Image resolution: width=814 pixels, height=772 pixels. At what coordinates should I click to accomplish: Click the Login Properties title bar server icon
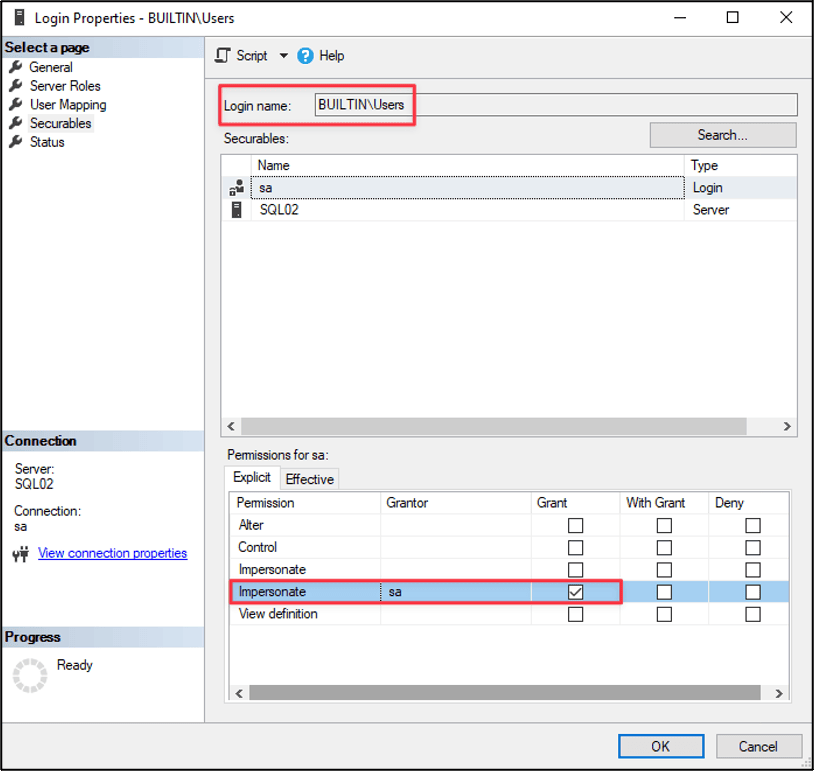click(20, 18)
